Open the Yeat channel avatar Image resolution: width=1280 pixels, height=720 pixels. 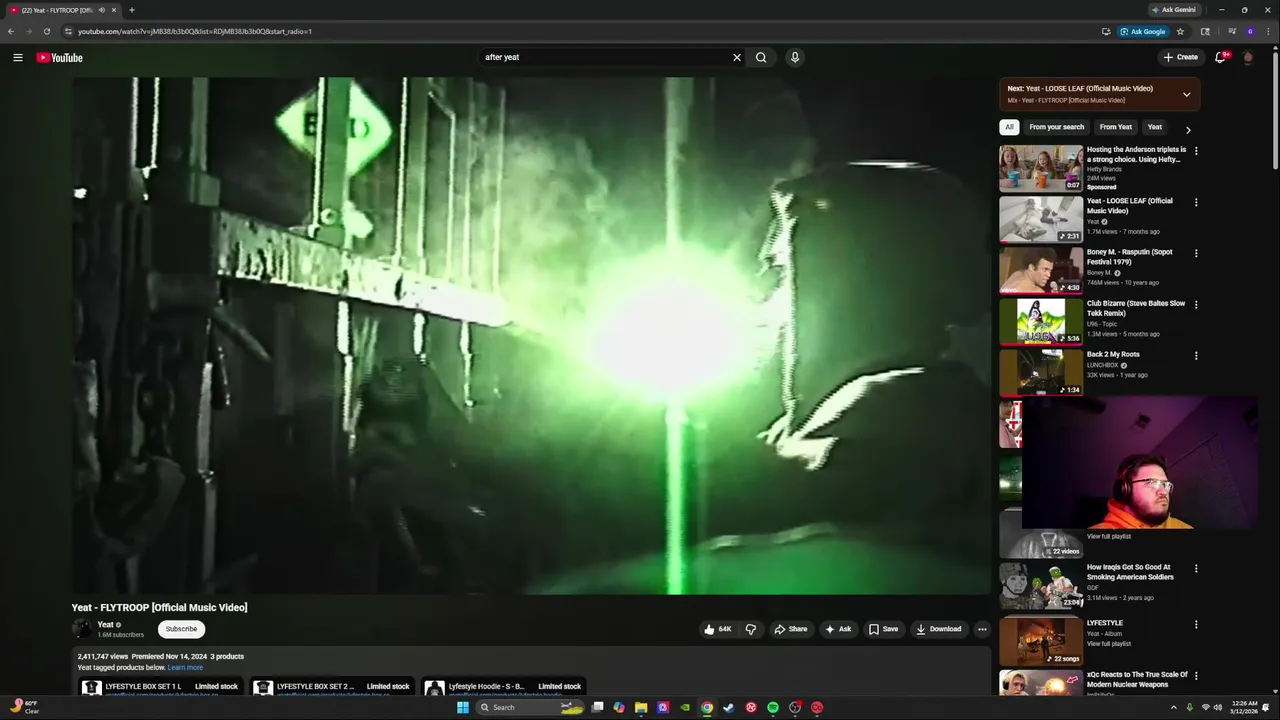click(x=81, y=629)
